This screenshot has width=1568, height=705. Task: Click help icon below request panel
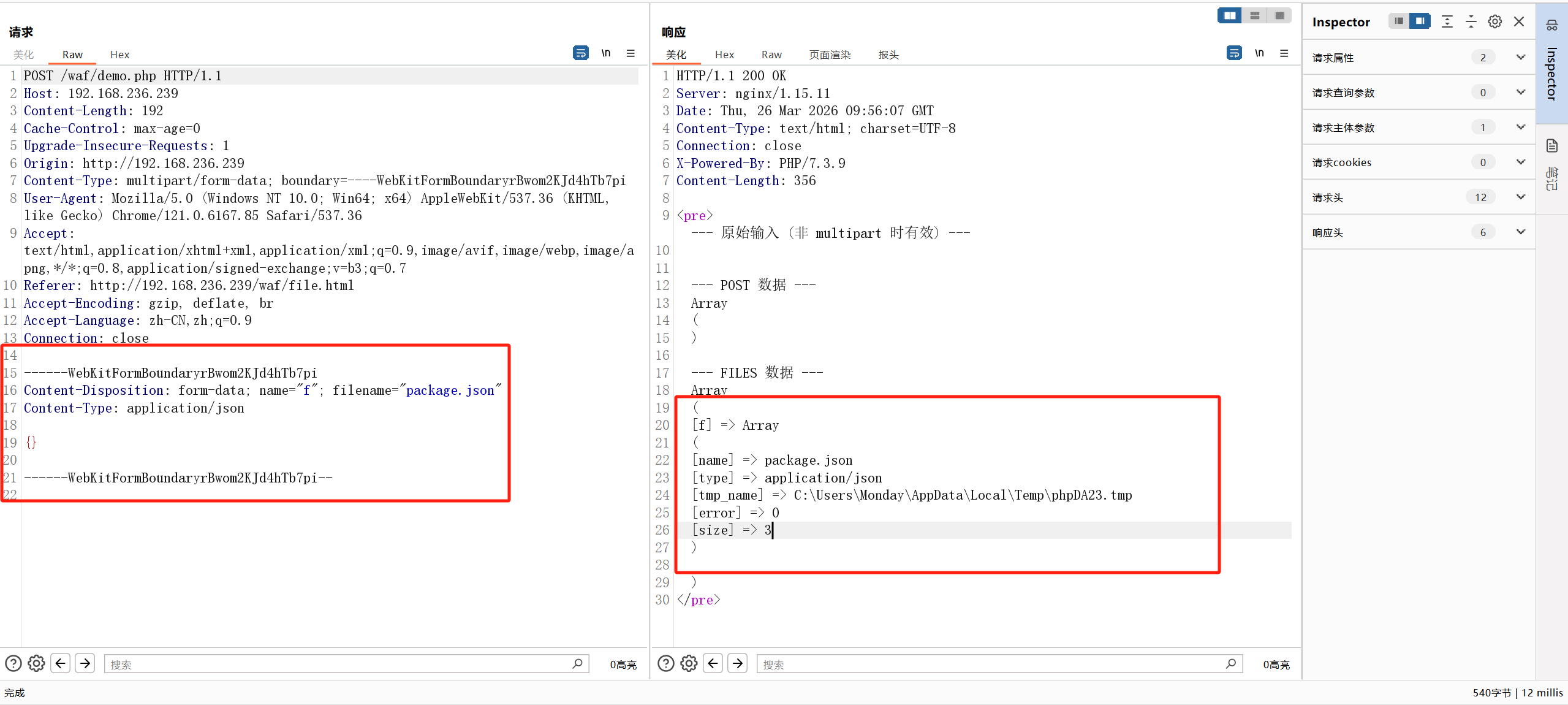coord(13,663)
